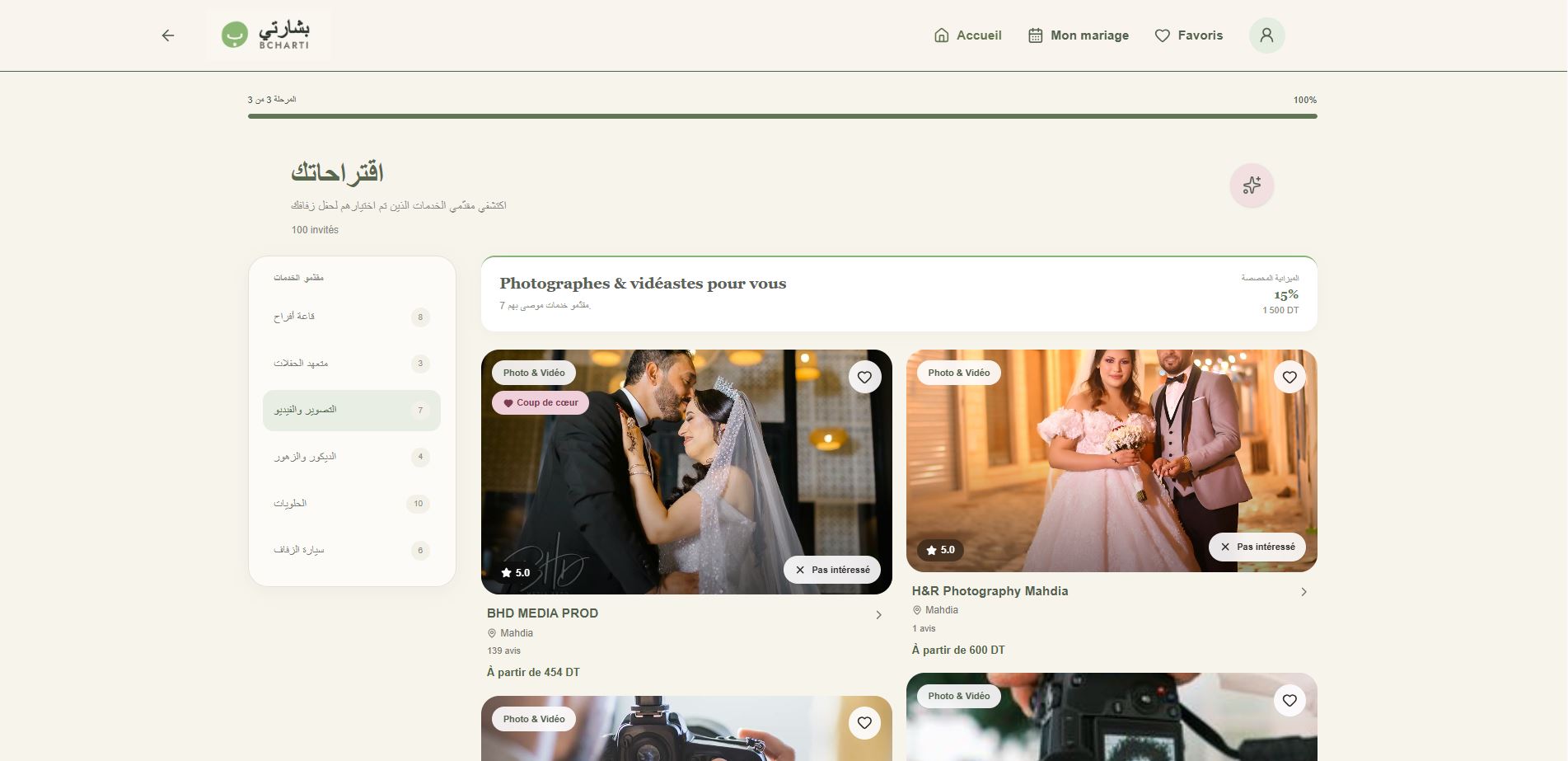This screenshot has width=1568, height=761.
Task: Click the '1 avis' reviews text
Action: 924,628
